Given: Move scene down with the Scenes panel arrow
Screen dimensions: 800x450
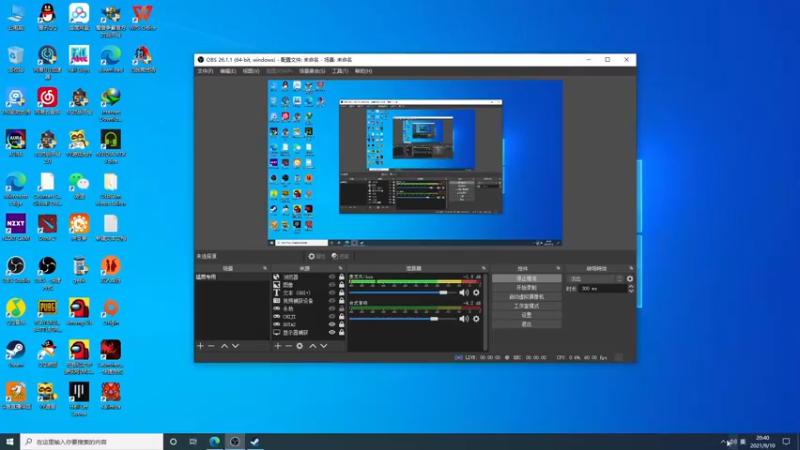Looking at the screenshot, I should click(235, 346).
